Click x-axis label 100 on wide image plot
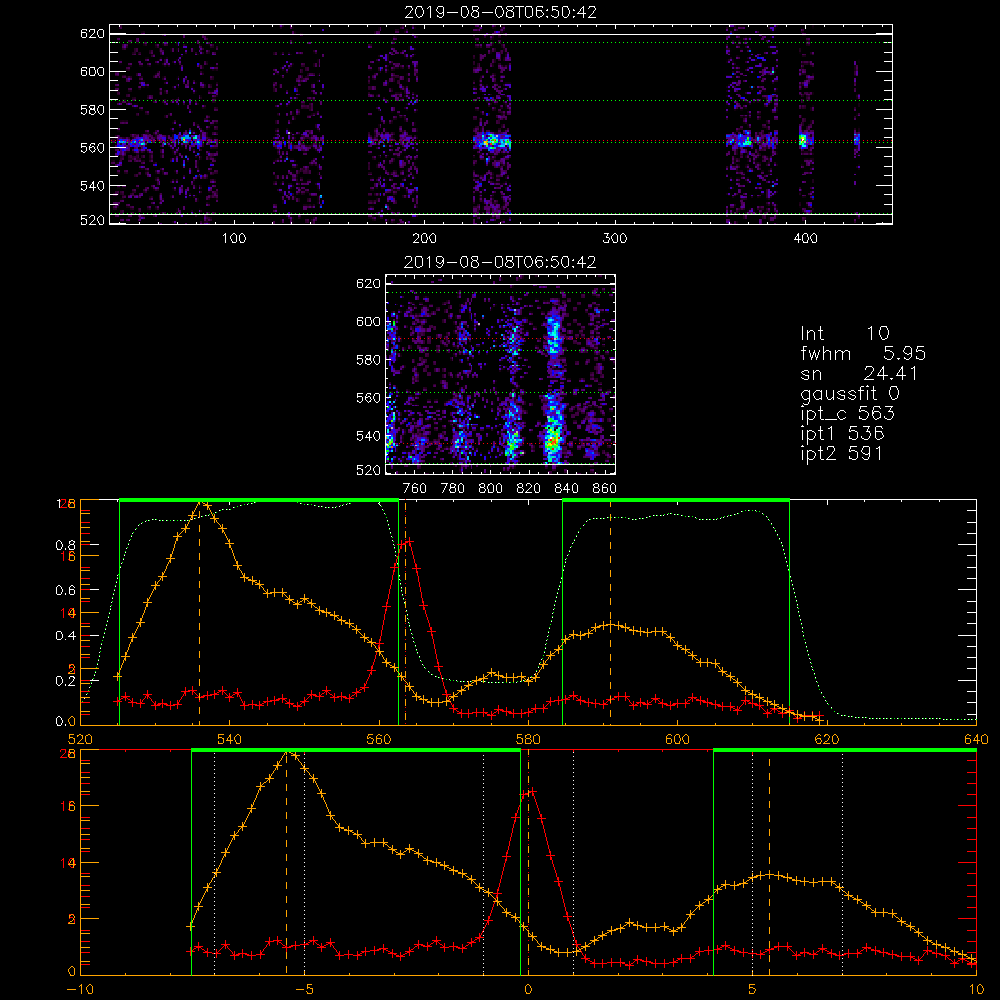This screenshot has height=1000, width=1000. [234, 239]
